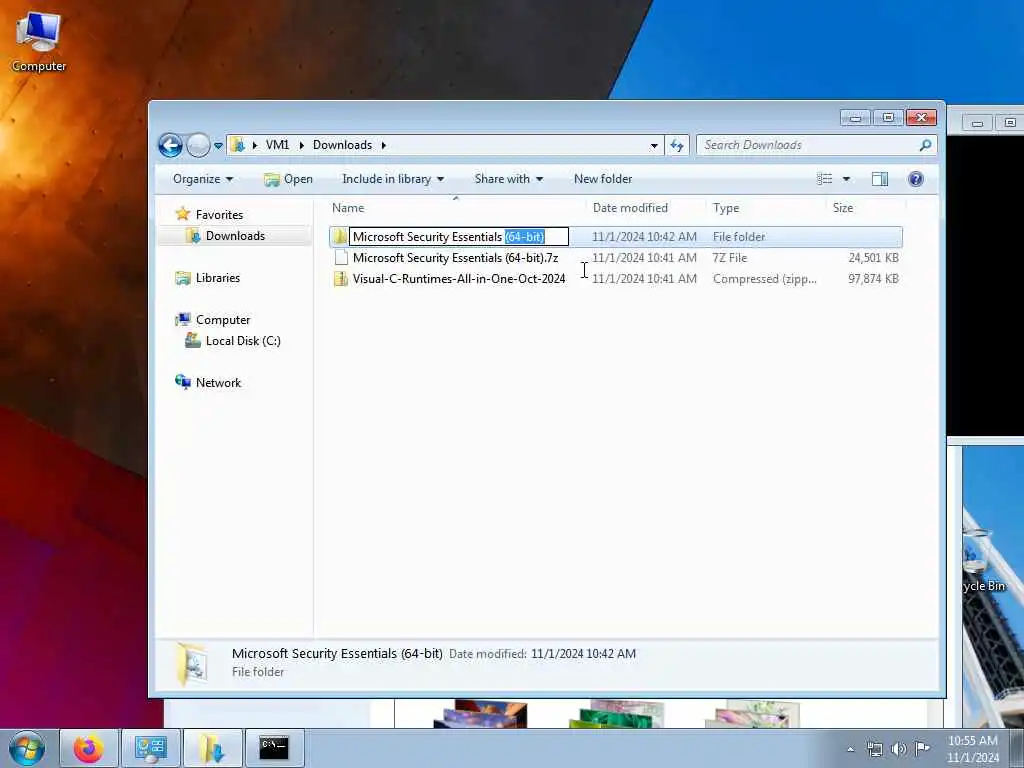Open network status tray icon

(874, 749)
